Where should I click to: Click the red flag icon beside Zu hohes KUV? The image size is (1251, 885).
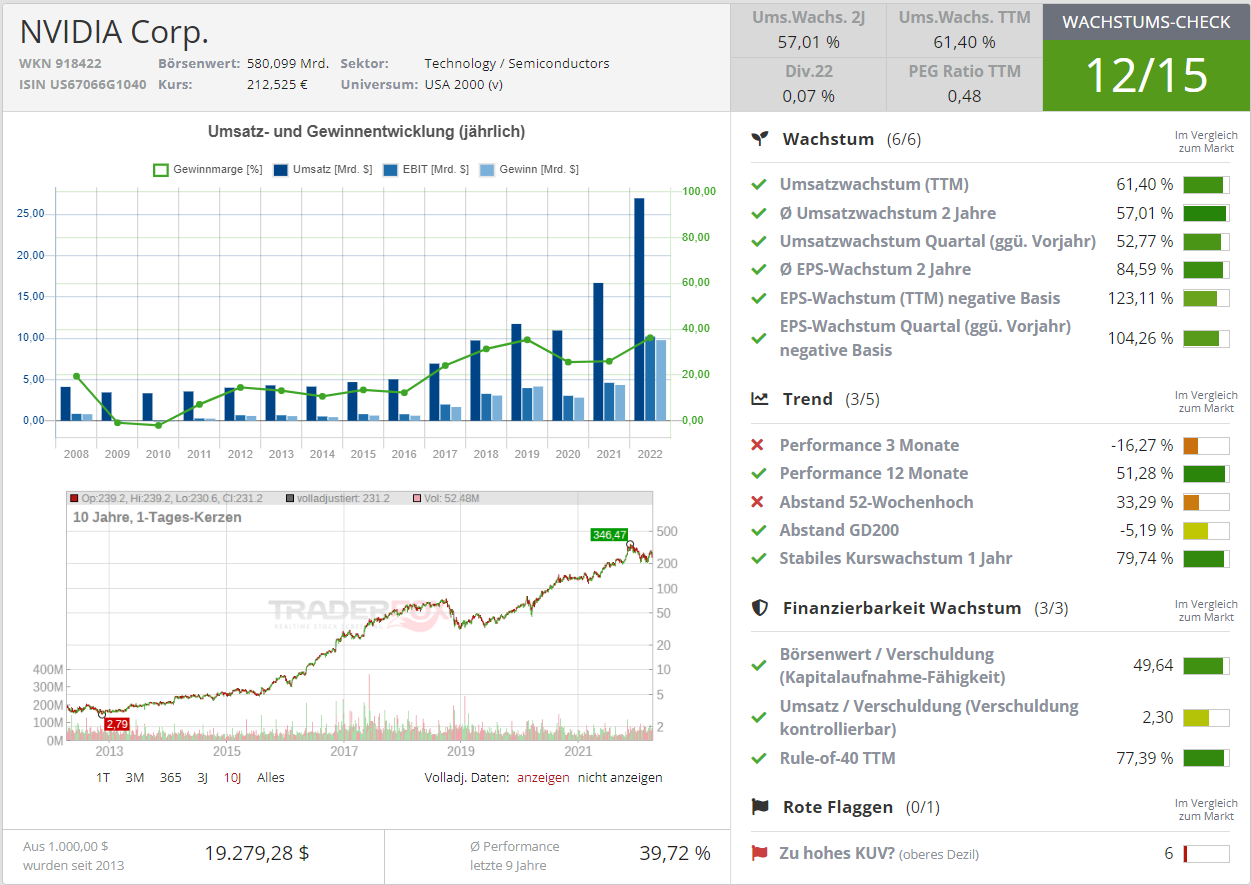(x=759, y=854)
